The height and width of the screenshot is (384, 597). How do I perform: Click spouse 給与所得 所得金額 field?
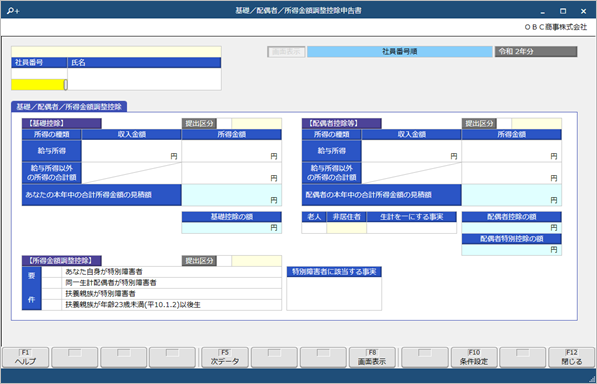click(511, 151)
